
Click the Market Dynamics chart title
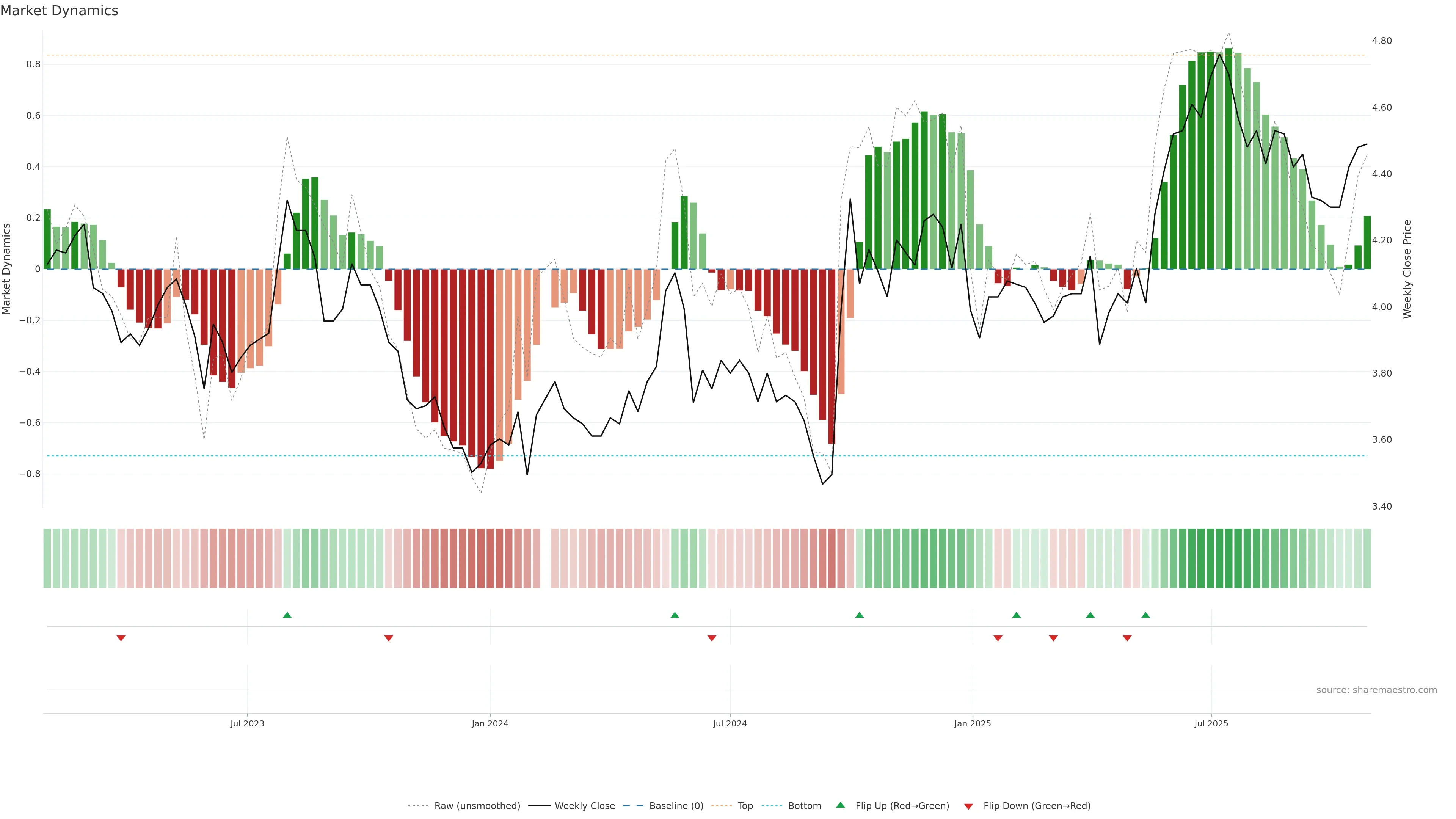click(60, 11)
